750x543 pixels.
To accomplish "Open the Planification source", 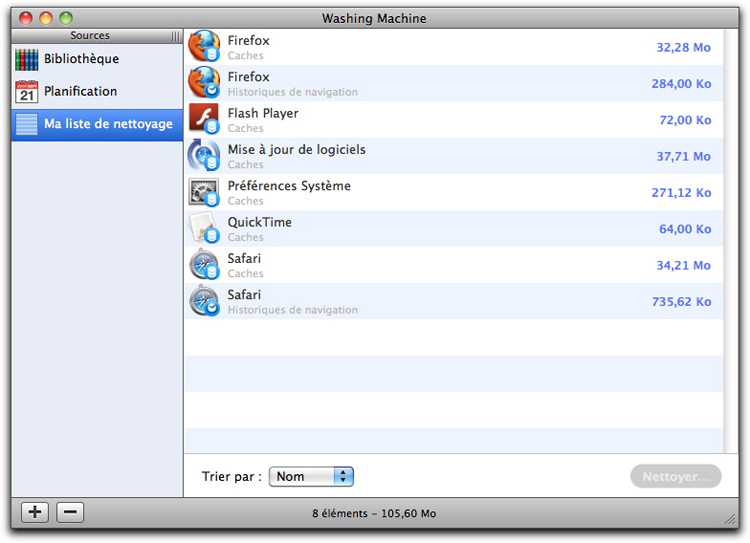I will (x=97, y=91).
